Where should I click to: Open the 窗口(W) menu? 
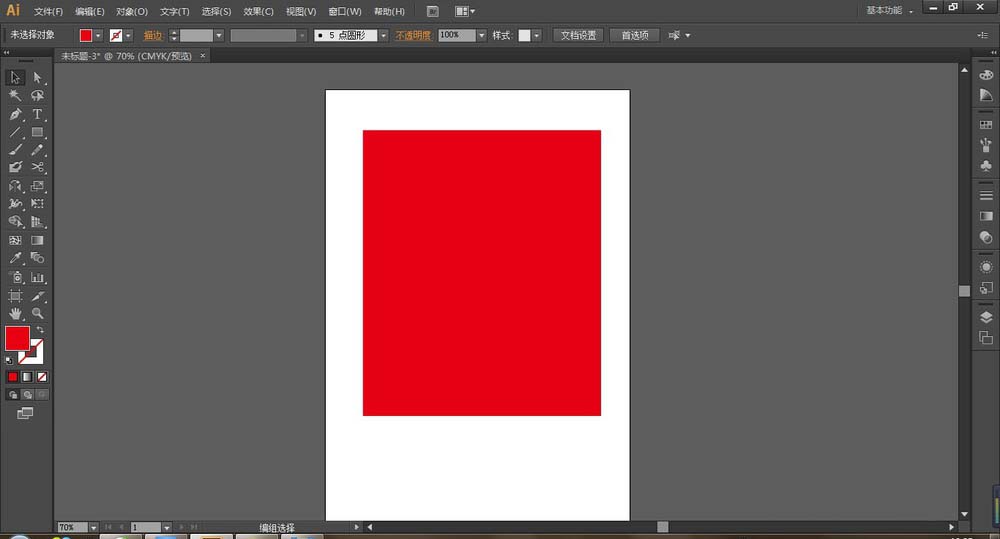(x=344, y=11)
